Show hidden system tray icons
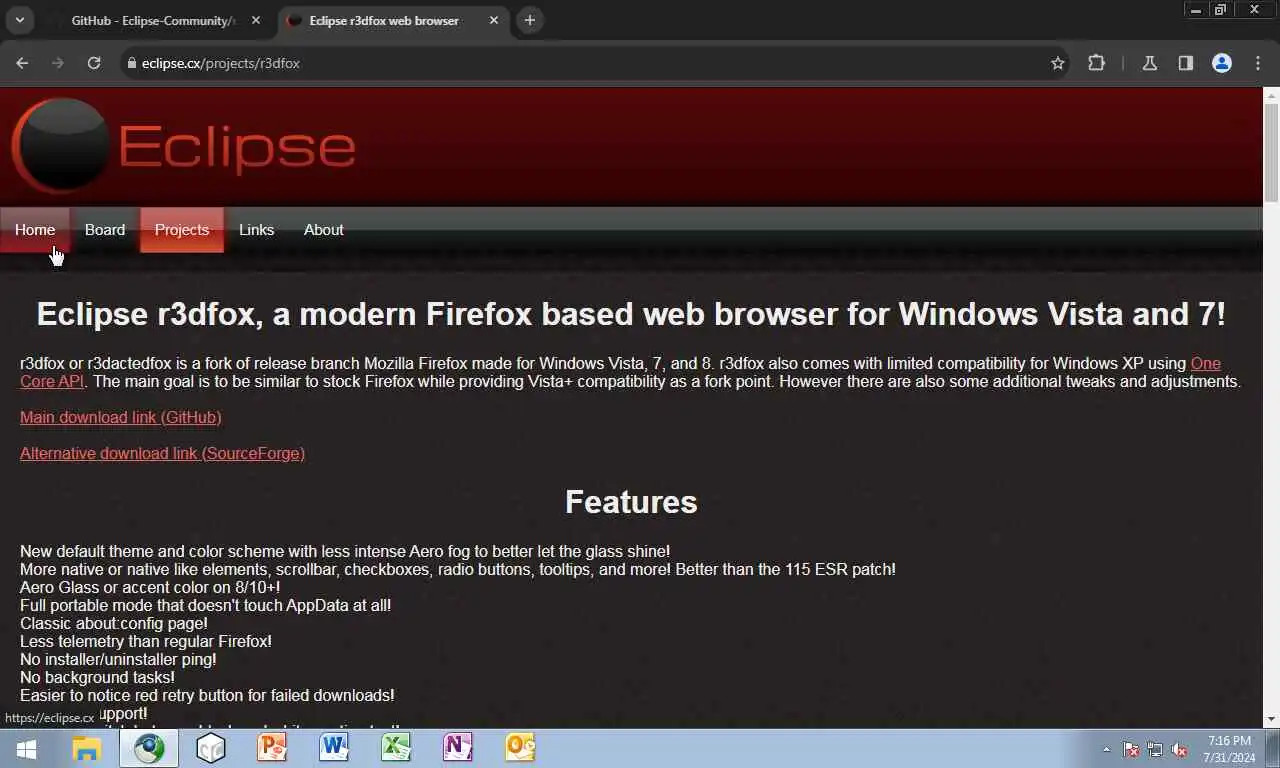 1106,749
